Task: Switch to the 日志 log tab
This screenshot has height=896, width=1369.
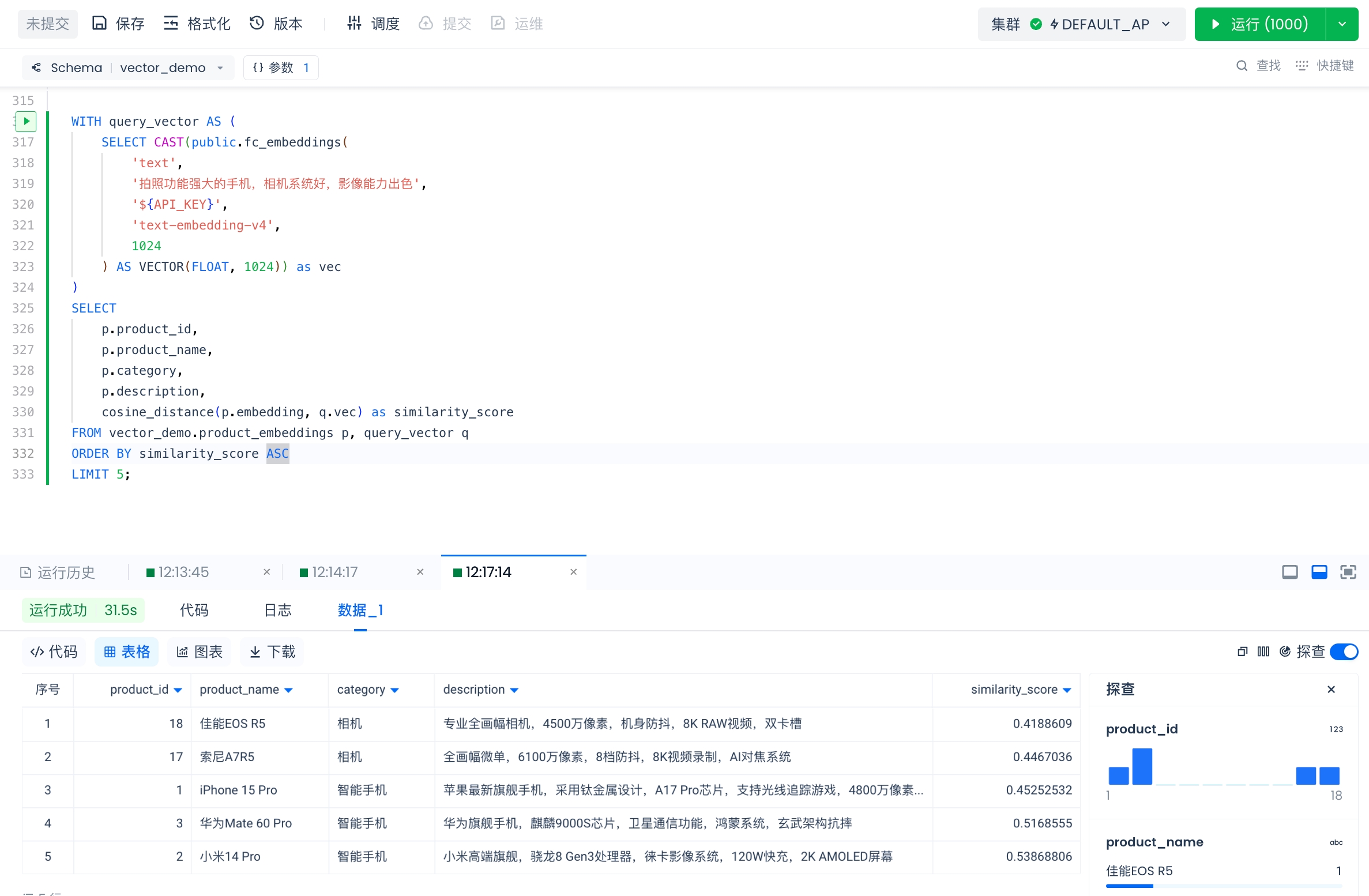Action: (277, 610)
